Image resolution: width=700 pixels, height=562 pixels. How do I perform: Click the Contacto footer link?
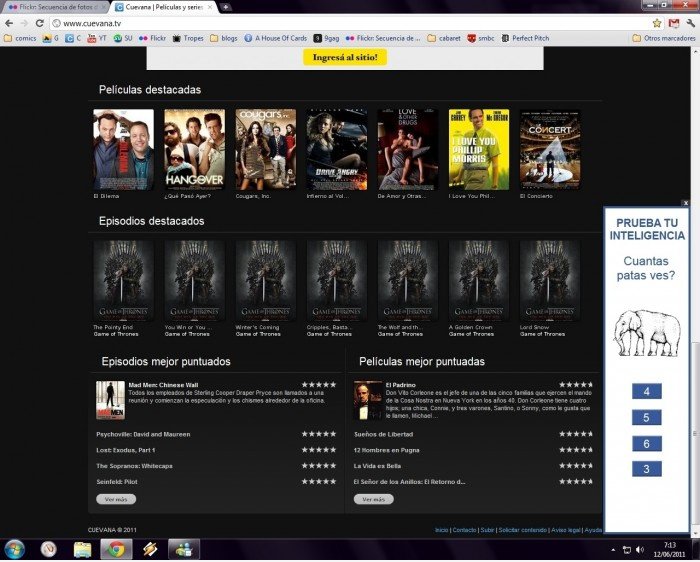464,530
